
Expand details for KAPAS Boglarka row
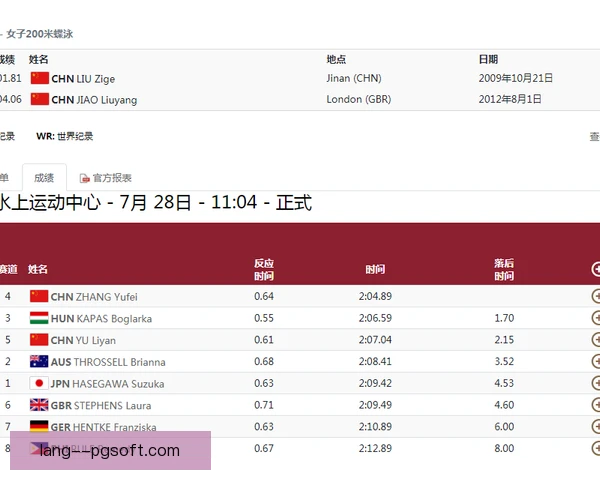click(596, 318)
